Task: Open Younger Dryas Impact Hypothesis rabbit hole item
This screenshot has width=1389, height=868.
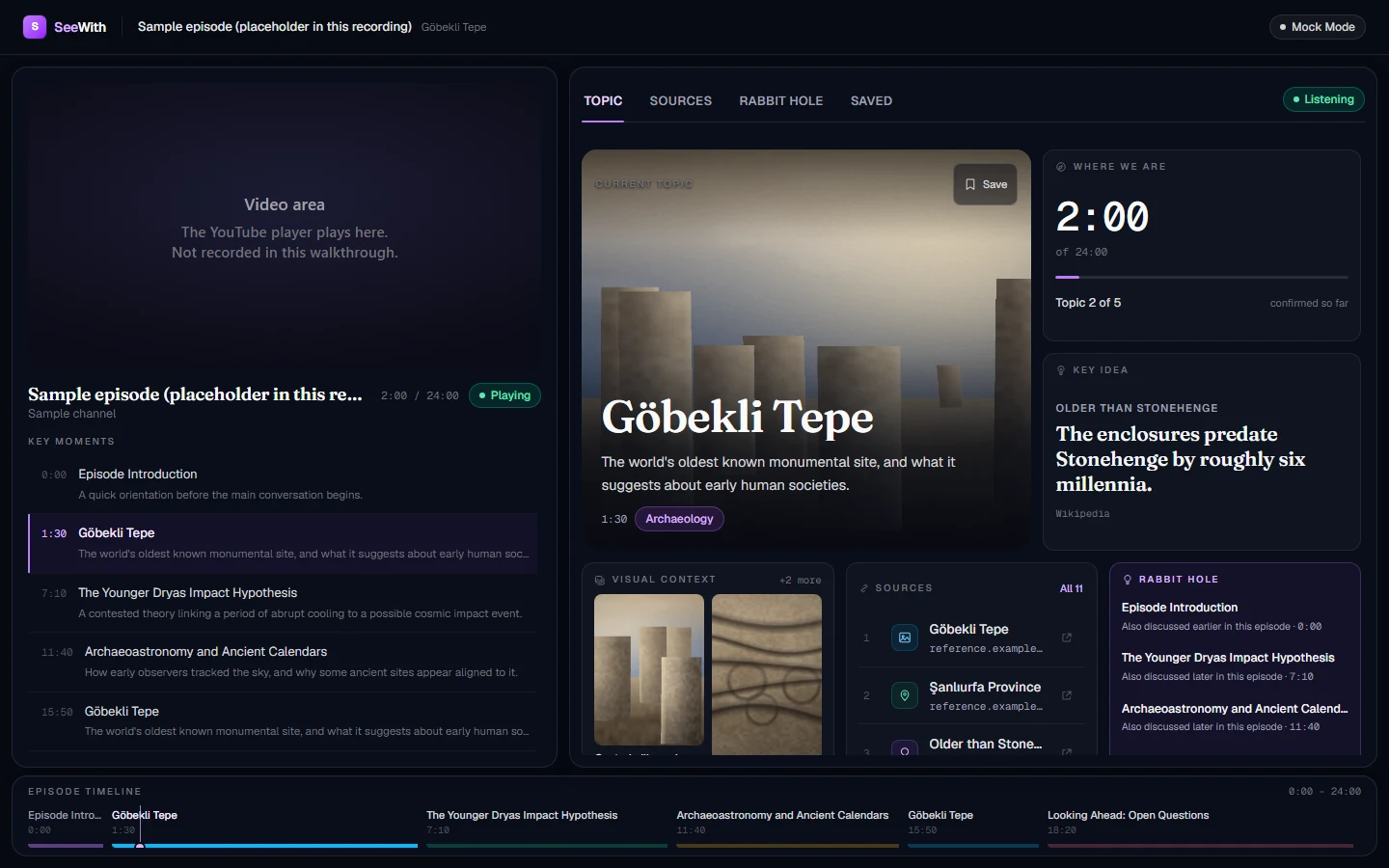Action: (1235, 666)
